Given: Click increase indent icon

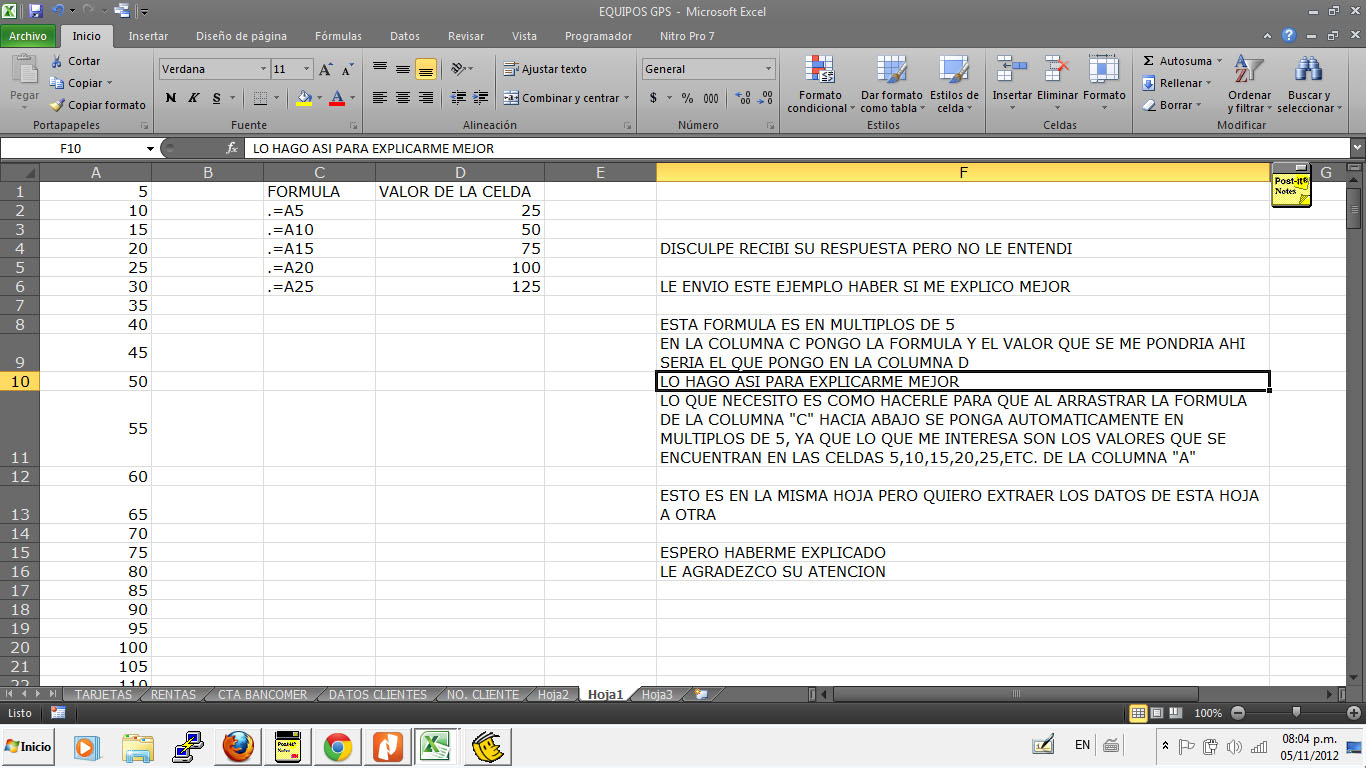Looking at the screenshot, I should coord(480,98).
